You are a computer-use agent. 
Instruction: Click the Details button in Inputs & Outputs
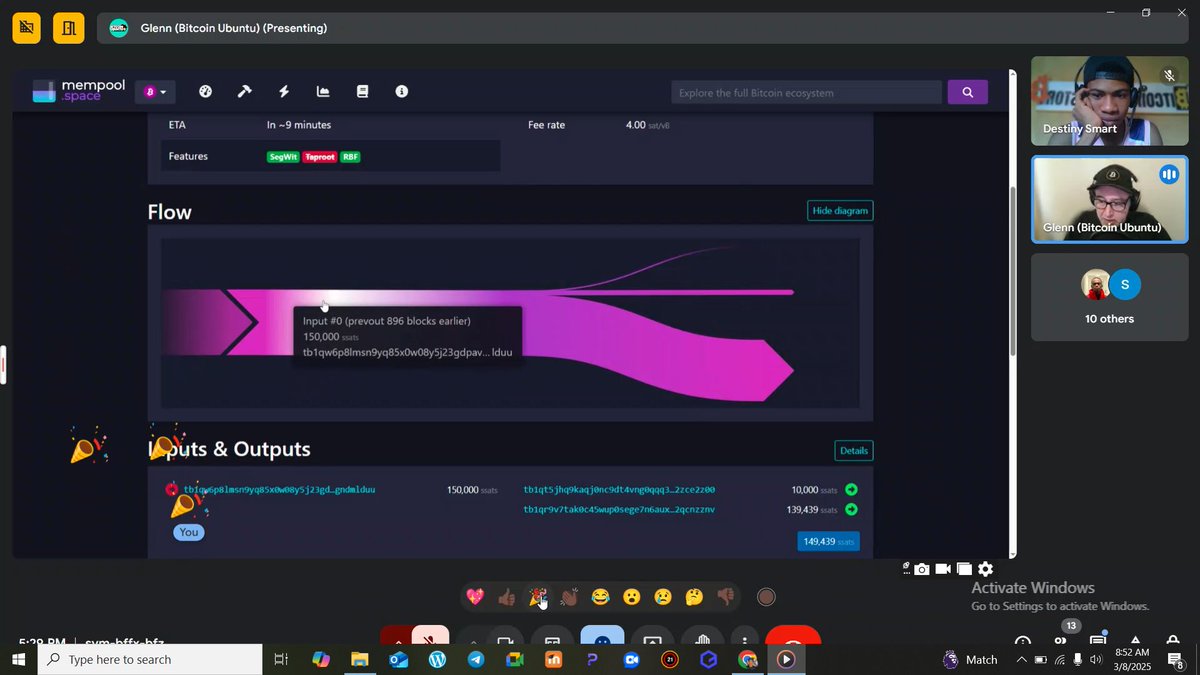[854, 450]
